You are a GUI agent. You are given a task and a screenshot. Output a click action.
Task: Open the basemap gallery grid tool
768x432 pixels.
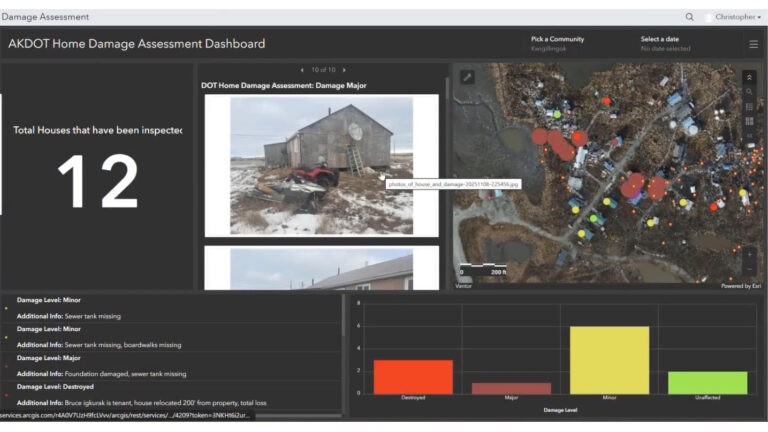click(749, 121)
